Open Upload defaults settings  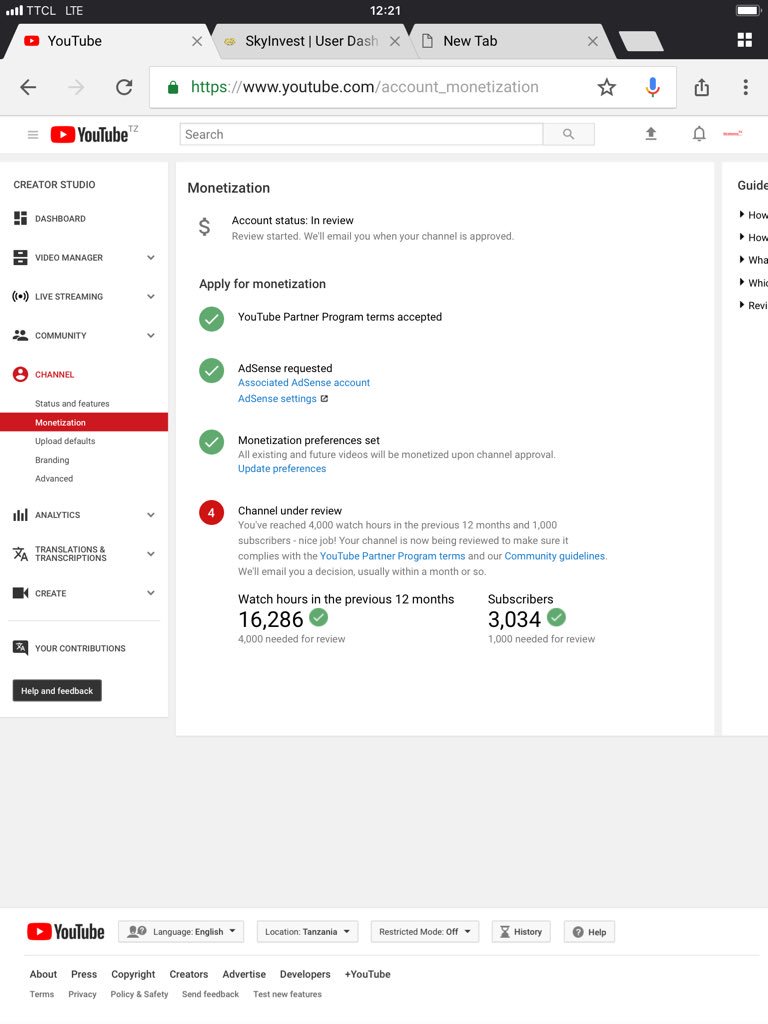(65, 441)
